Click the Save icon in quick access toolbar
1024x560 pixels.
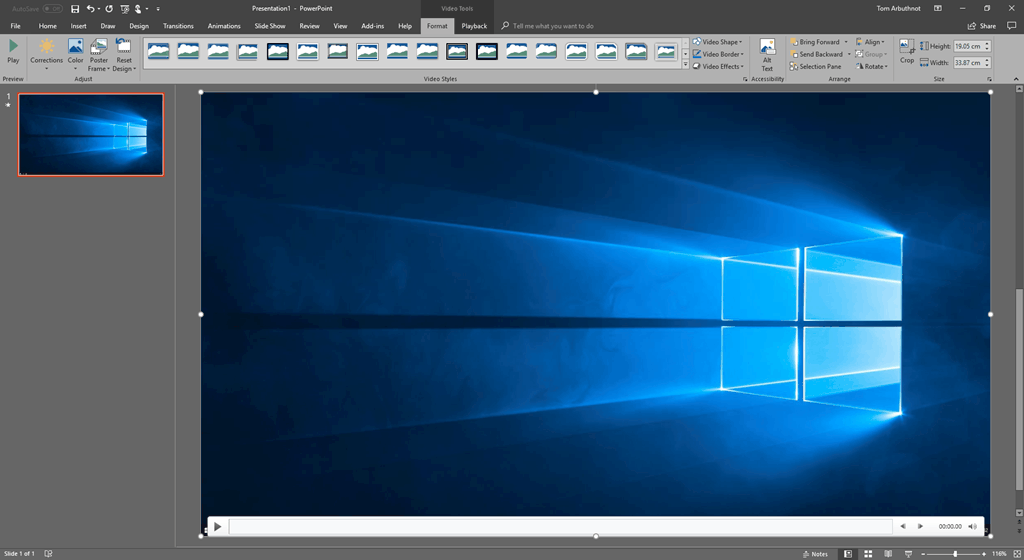(75, 9)
